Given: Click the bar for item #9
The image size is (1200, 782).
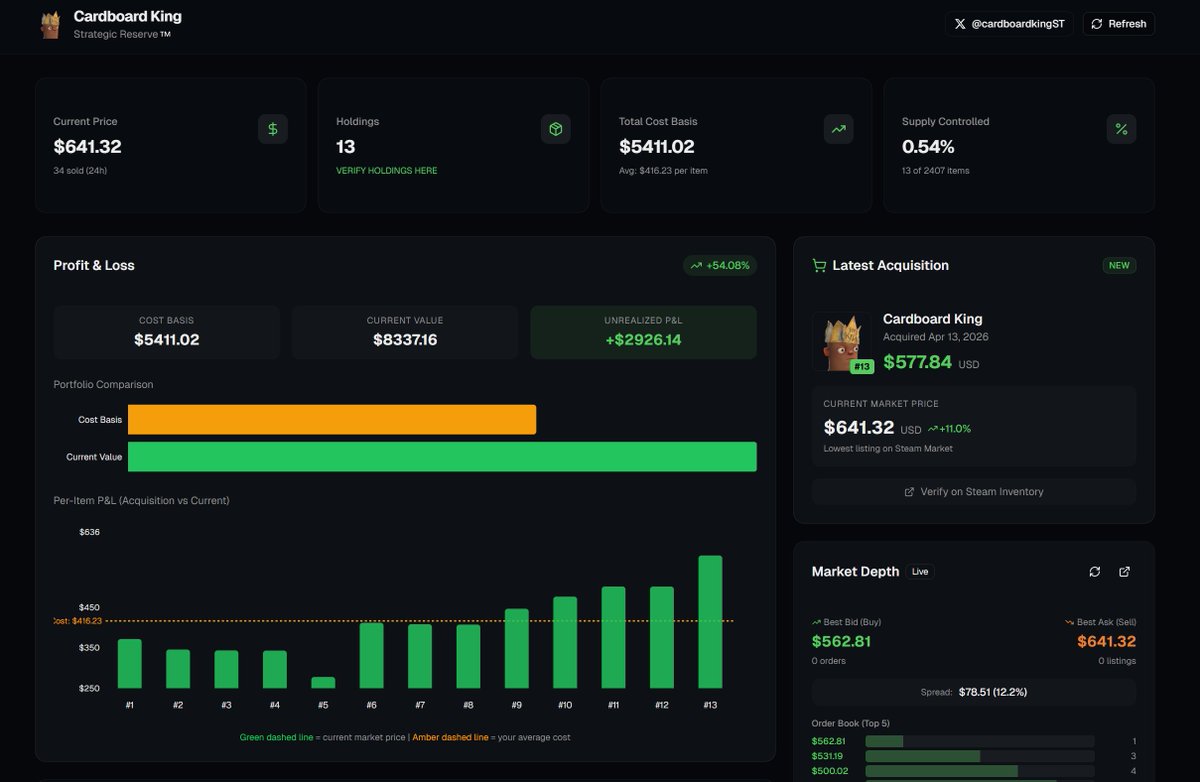Looking at the screenshot, I should click(517, 648).
